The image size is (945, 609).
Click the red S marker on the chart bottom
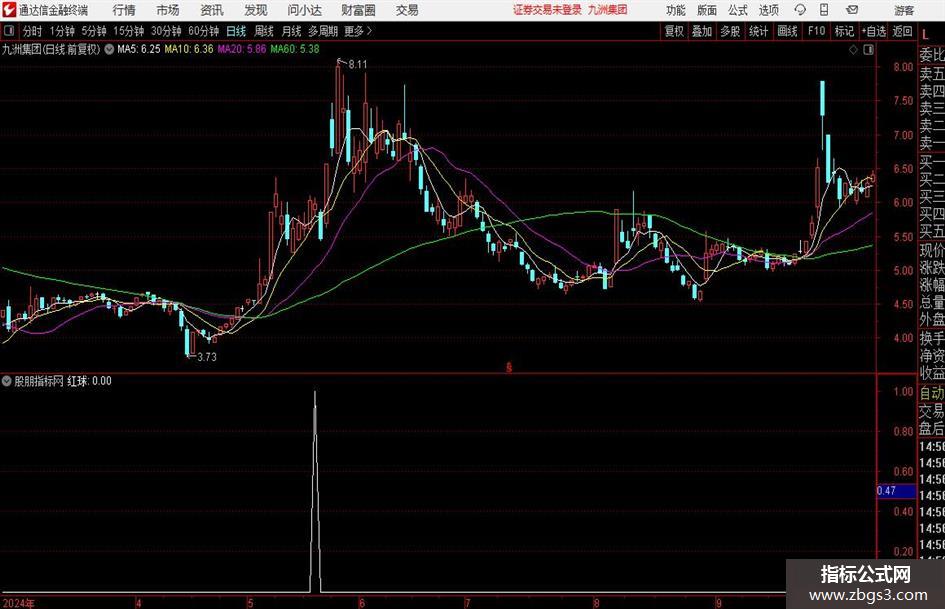[x=509, y=367]
